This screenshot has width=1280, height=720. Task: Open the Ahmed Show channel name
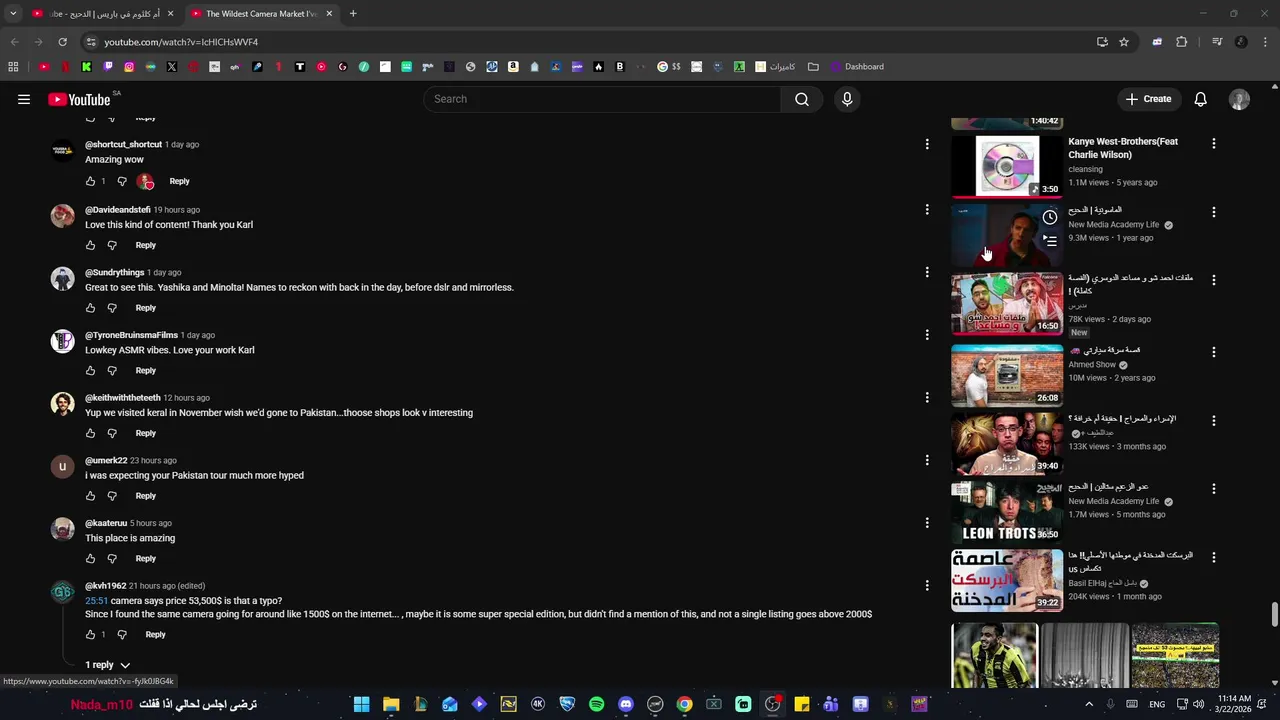coord(1092,365)
